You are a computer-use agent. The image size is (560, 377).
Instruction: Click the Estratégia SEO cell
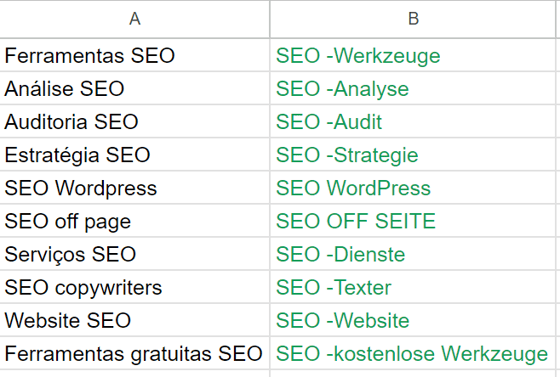click(135, 154)
